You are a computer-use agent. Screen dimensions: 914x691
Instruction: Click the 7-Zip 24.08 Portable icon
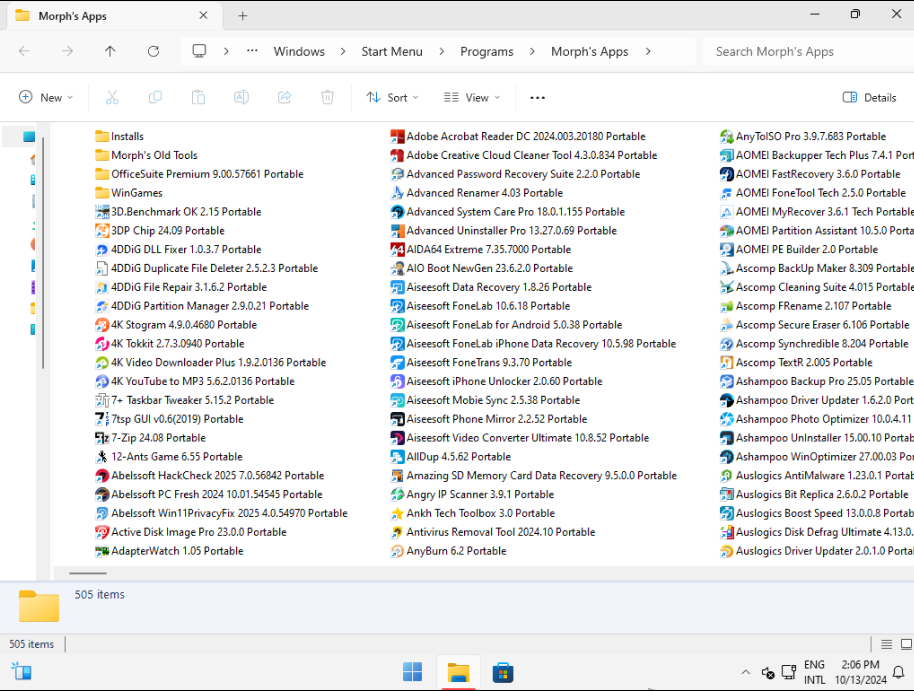click(x=102, y=438)
